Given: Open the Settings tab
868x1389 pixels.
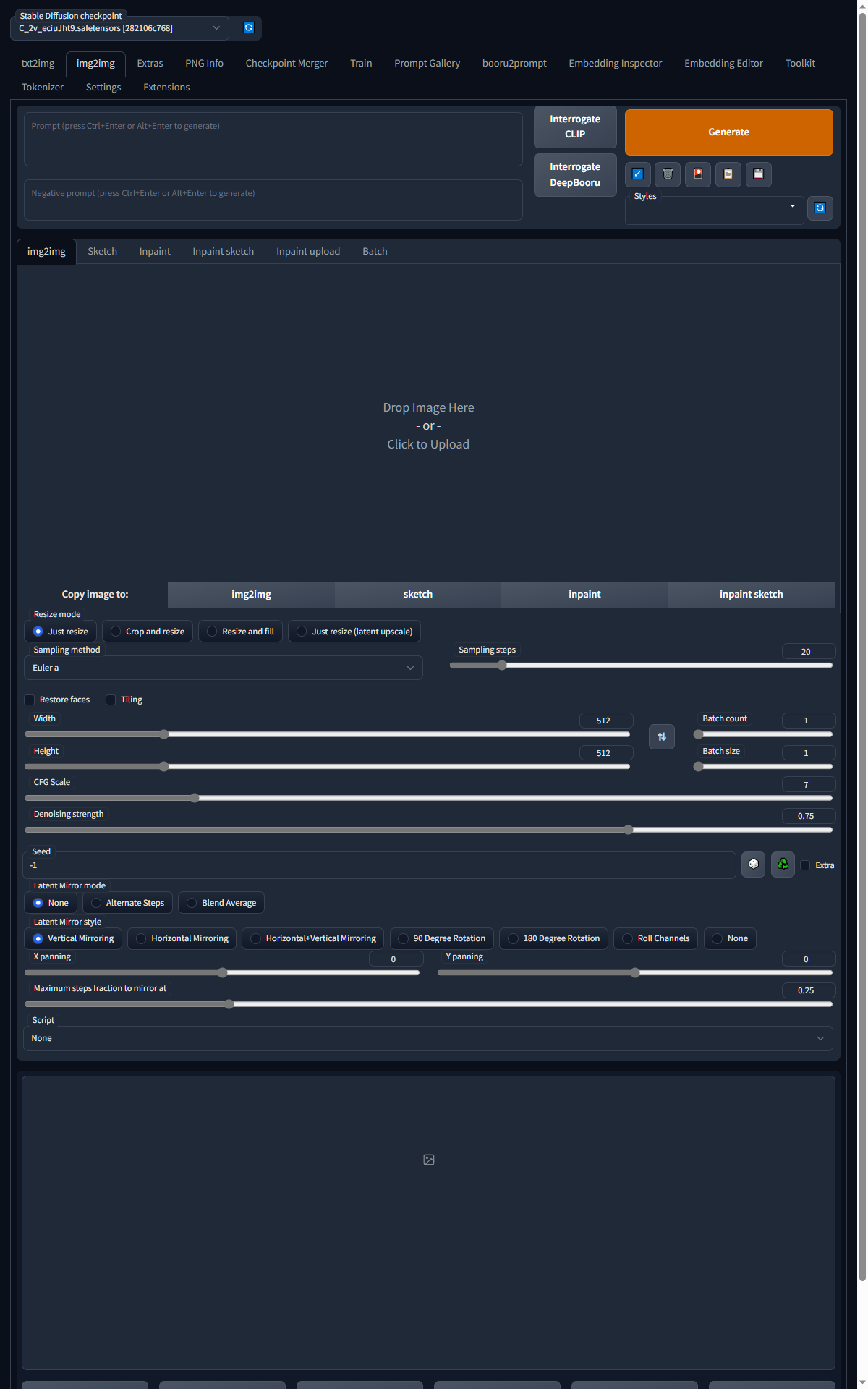Looking at the screenshot, I should (x=103, y=87).
